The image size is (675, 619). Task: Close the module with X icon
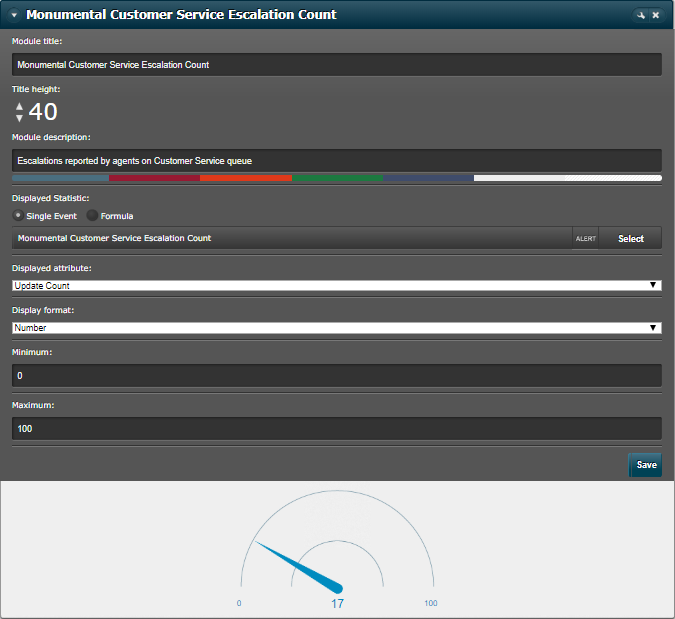coord(656,15)
